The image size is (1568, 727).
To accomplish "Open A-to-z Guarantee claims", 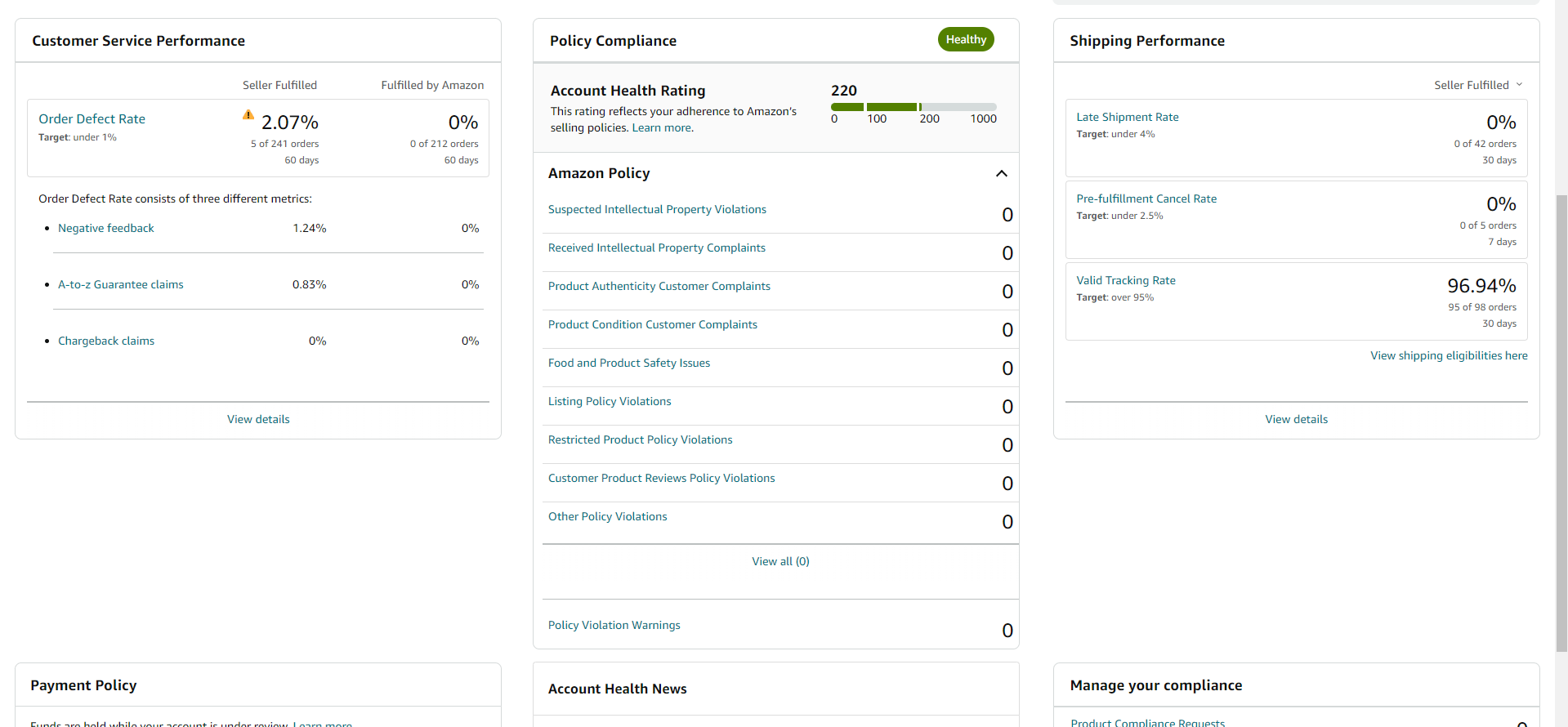I will [121, 284].
